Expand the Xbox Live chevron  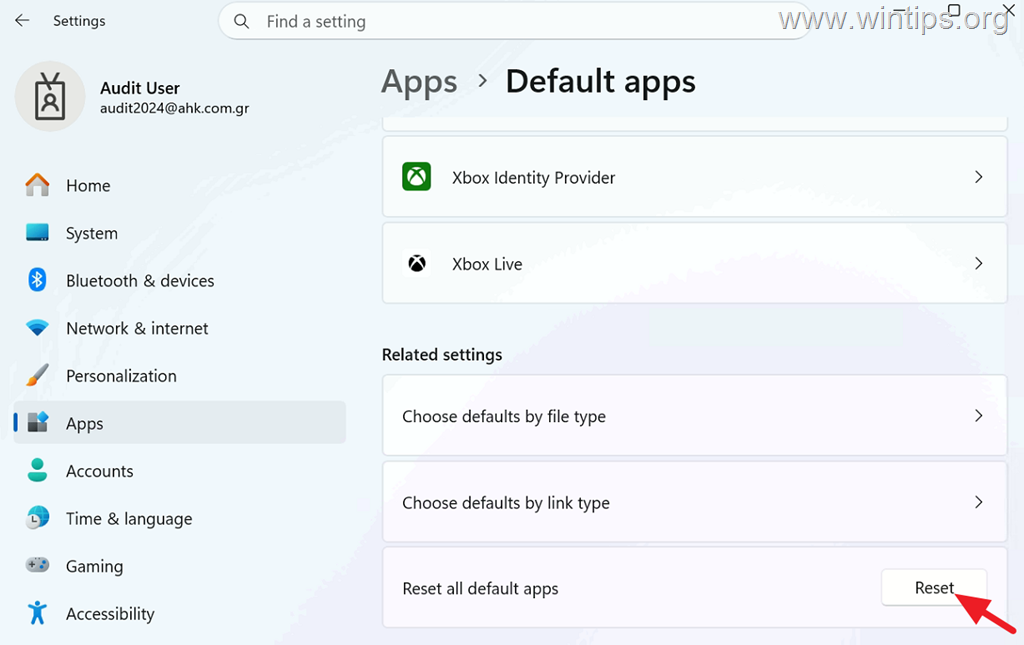coord(978,263)
